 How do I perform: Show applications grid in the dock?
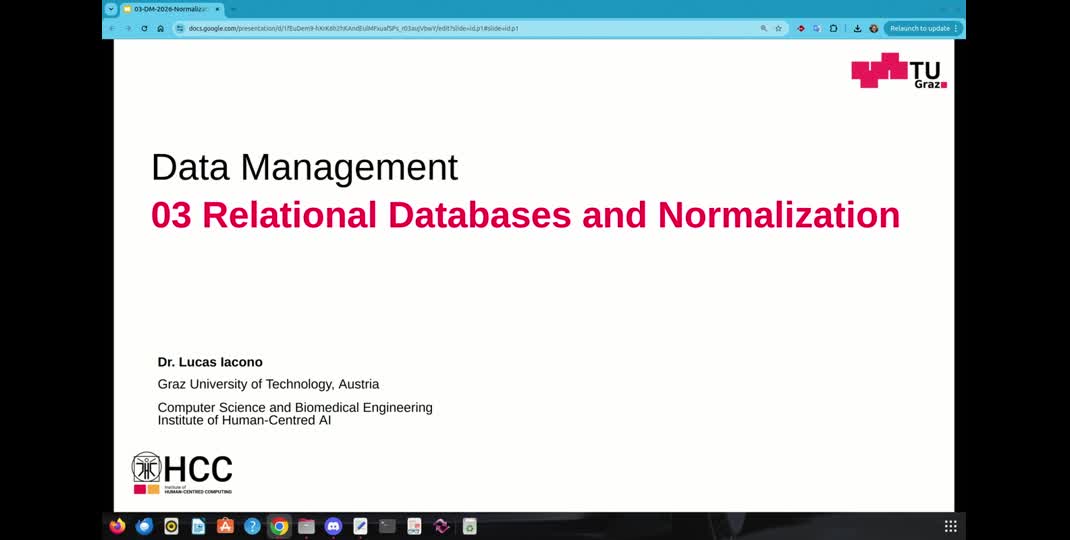950,526
